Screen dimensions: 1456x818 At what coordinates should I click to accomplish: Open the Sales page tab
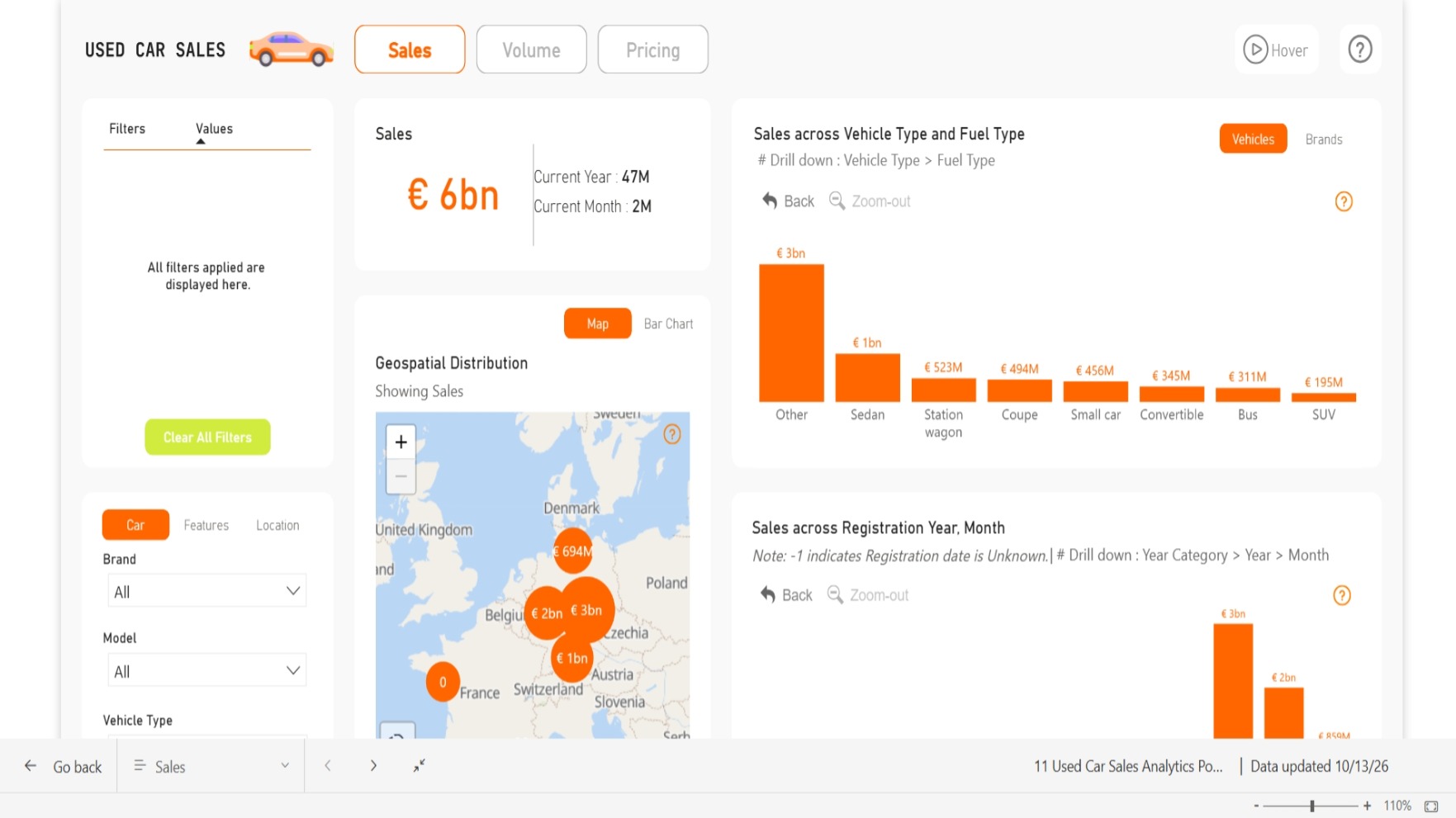point(410,50)
